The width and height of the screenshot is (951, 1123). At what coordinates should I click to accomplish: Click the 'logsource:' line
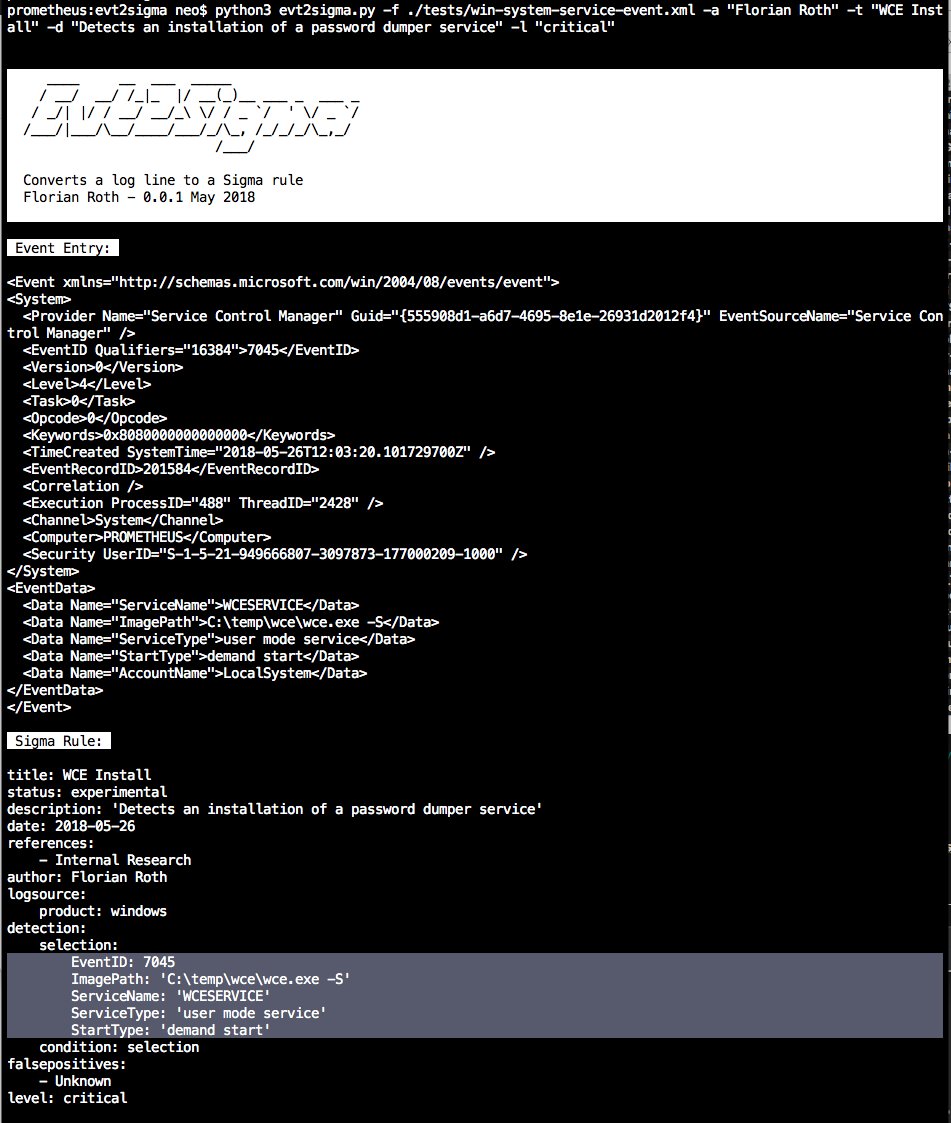[47, 895]
